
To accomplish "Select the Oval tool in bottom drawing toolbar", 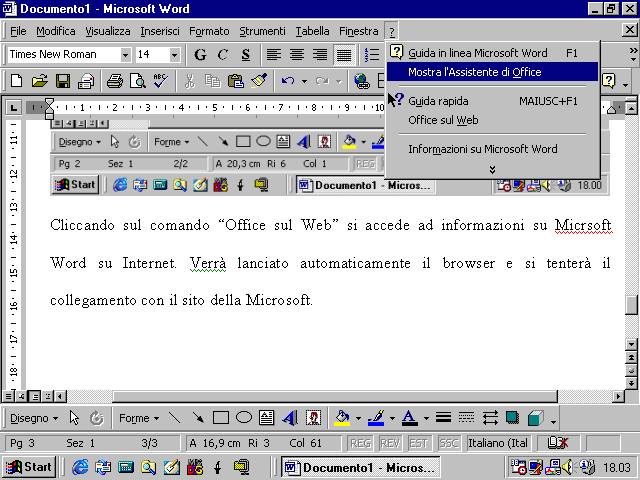I will [244, 418].
